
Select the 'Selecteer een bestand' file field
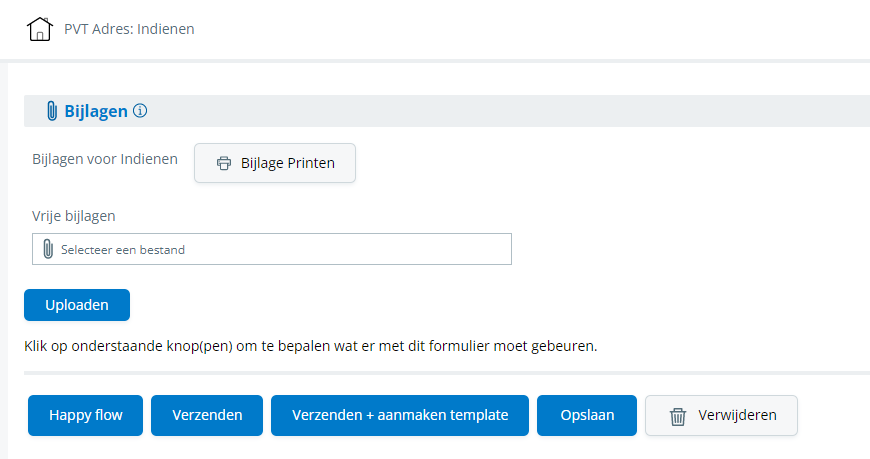[272, 249]
